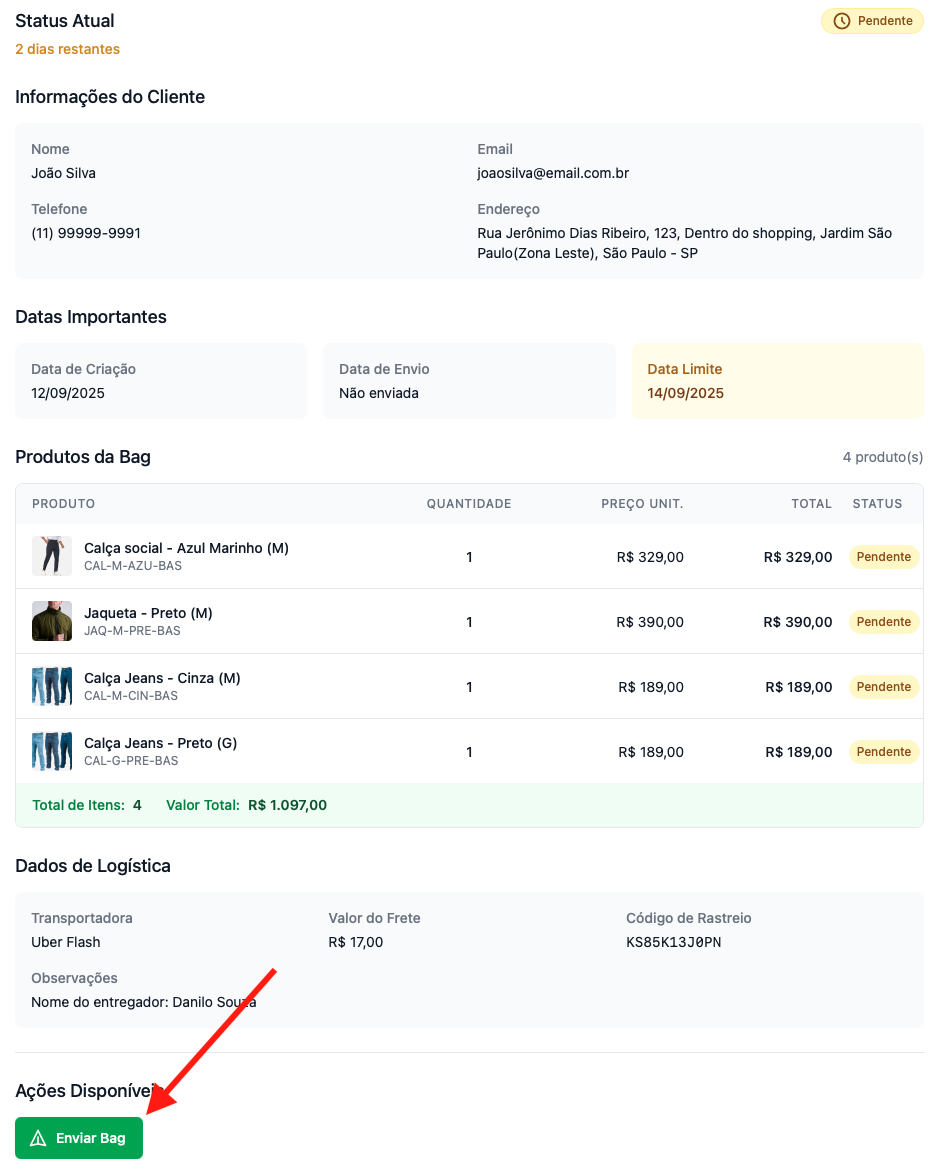The height and width of the screenshot is (1173, 938).
Task: Click the clock icon in the Pendente status badge
Action: point(842,21)
